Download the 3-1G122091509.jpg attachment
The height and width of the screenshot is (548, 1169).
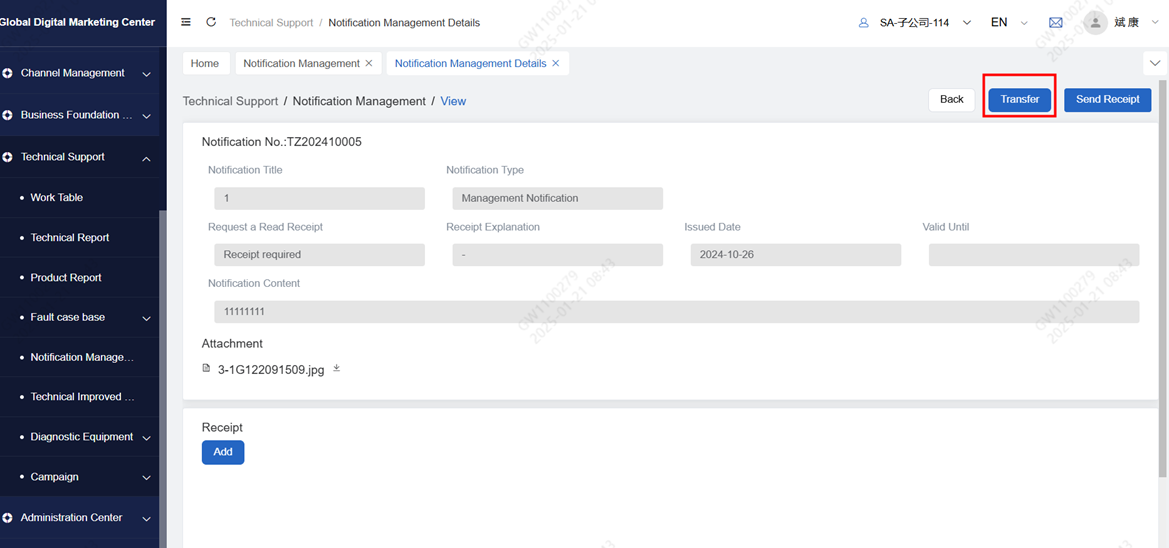coord(337,369)
